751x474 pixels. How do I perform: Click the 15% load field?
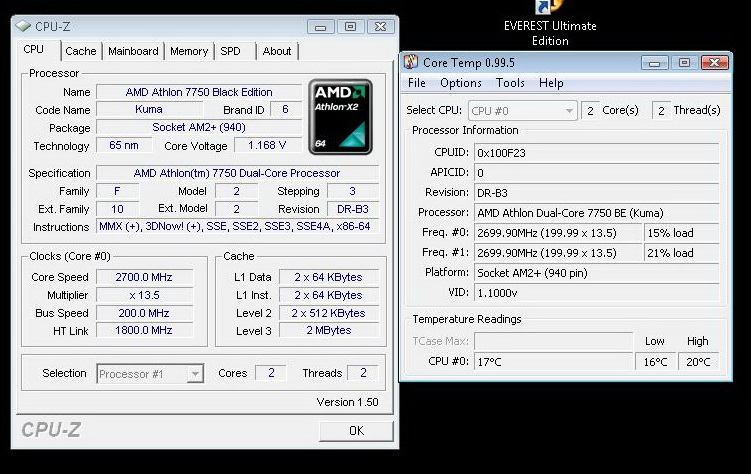[682, 233]
